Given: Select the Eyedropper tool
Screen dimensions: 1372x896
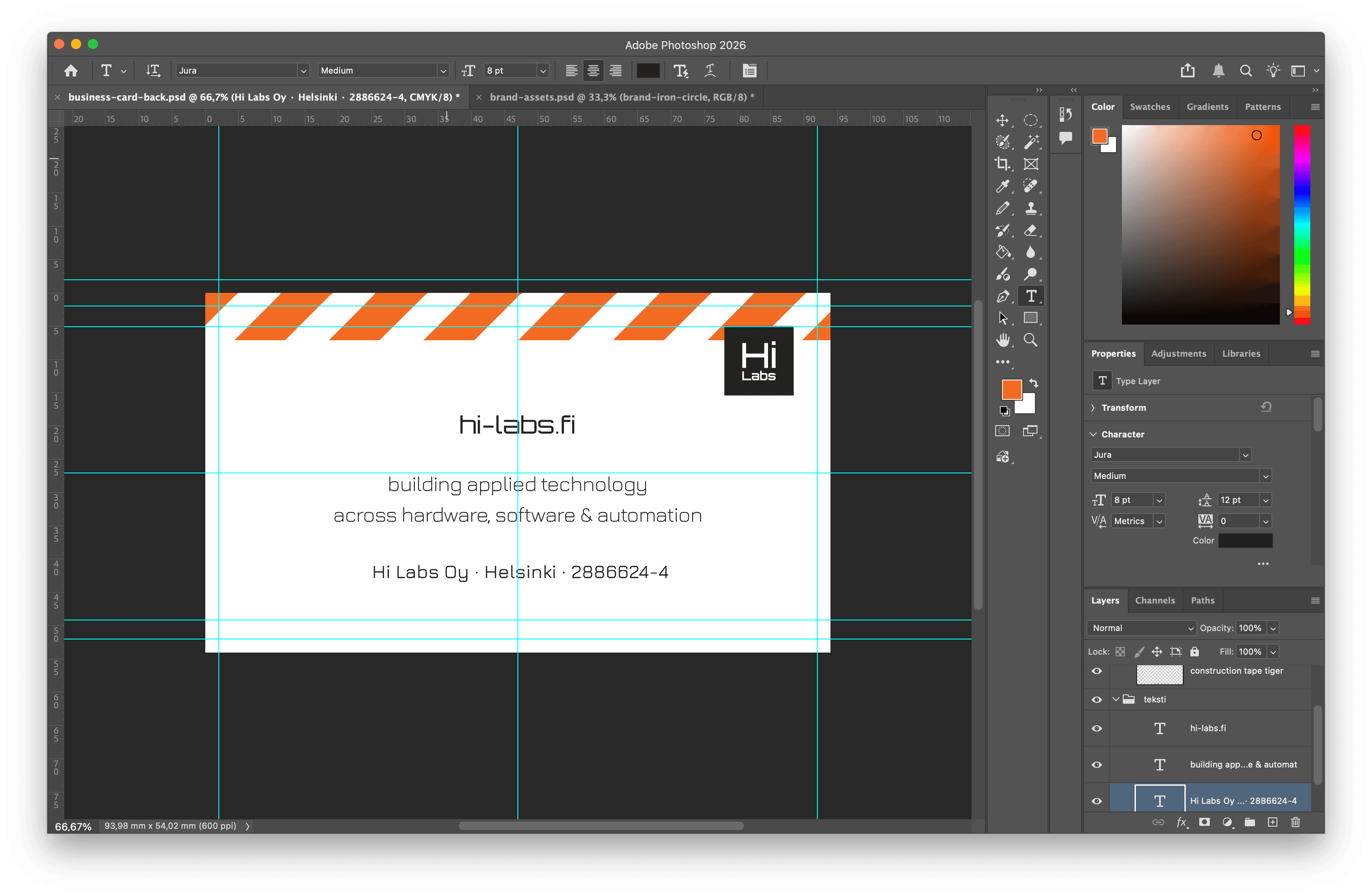Looking at the screenshot, I should coord(1002,186).
